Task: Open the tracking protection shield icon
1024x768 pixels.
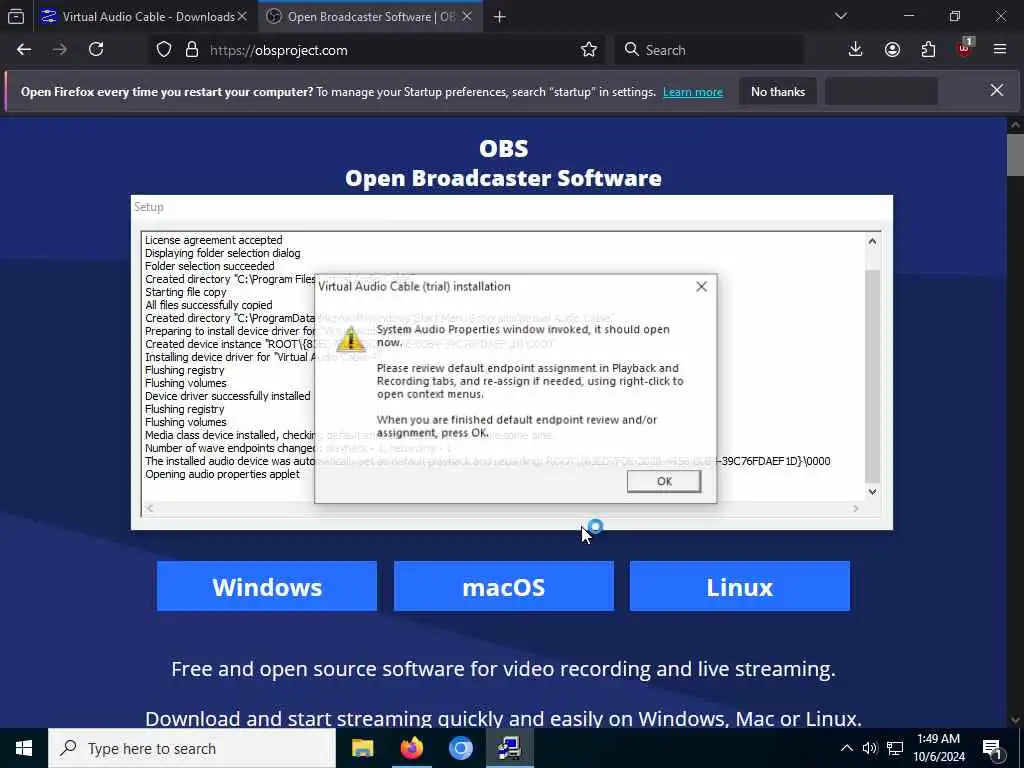Action: [x=164, y=50]
